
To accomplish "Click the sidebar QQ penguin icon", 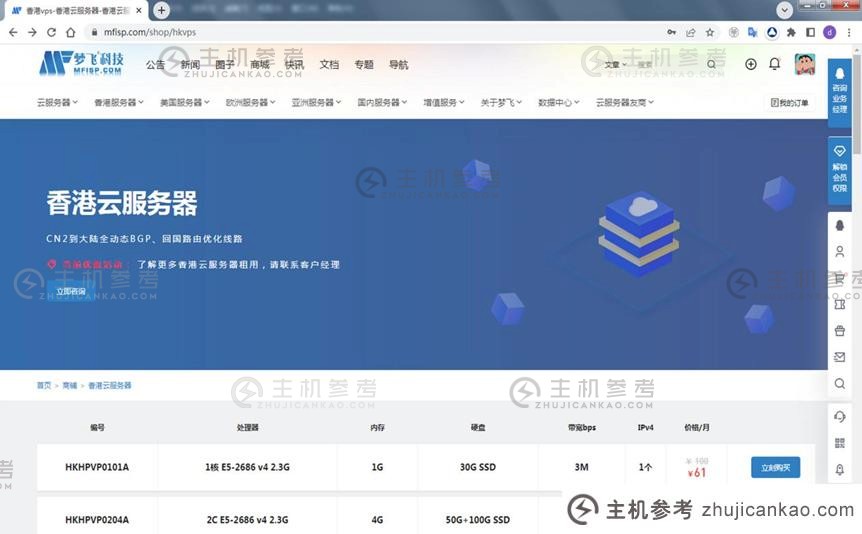I will 839,225.
